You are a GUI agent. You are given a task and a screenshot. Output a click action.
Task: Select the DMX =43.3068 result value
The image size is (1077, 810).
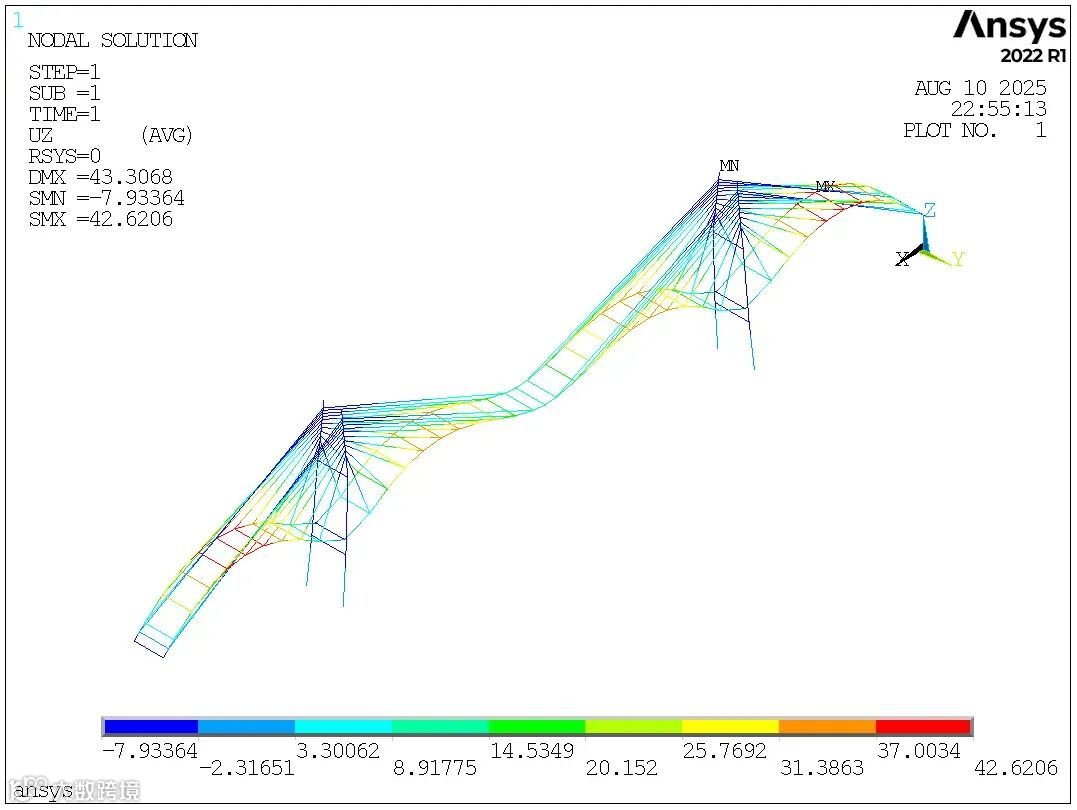point(102,177)
